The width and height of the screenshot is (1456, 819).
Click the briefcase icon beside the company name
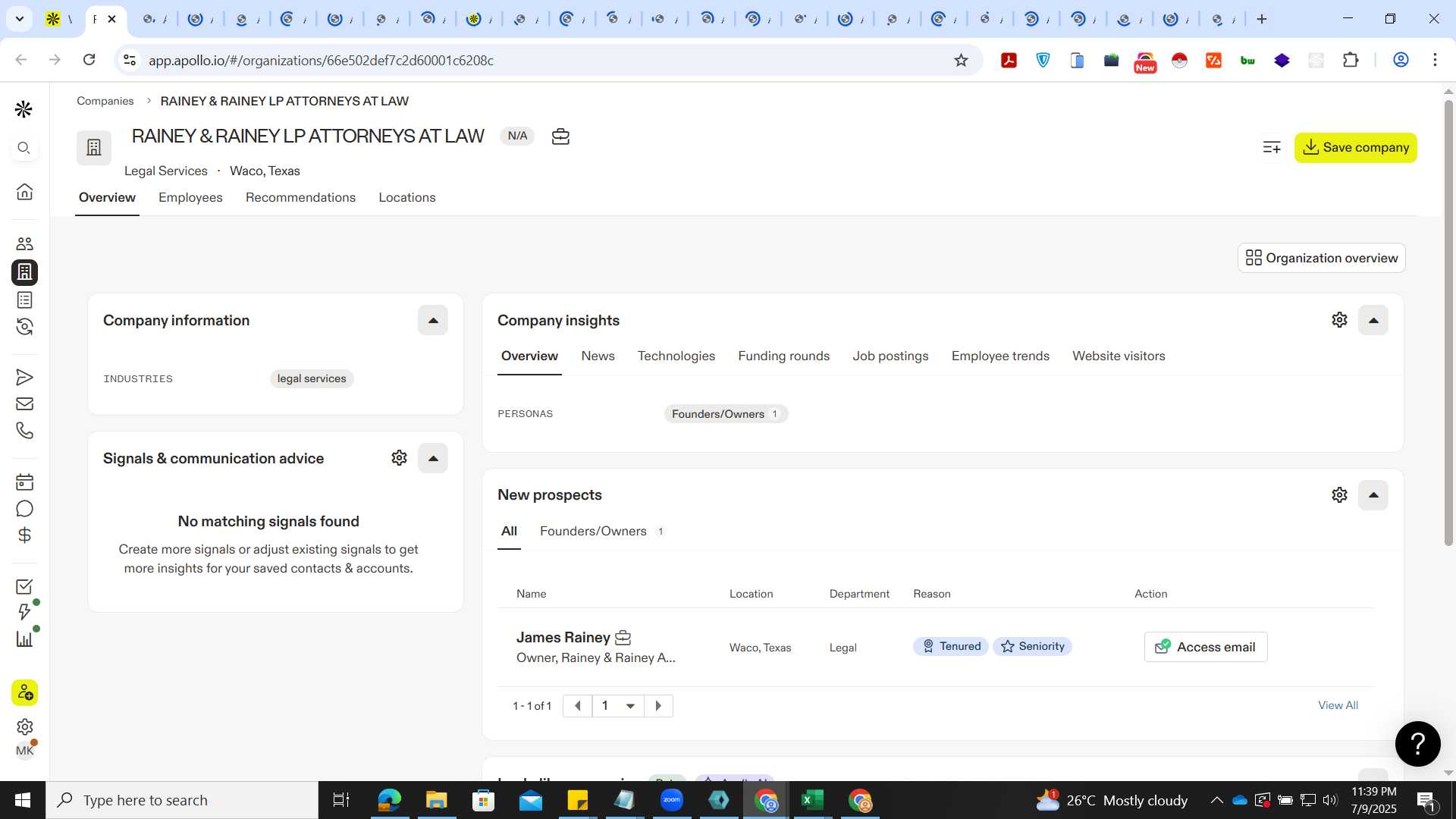pos(560,136)
